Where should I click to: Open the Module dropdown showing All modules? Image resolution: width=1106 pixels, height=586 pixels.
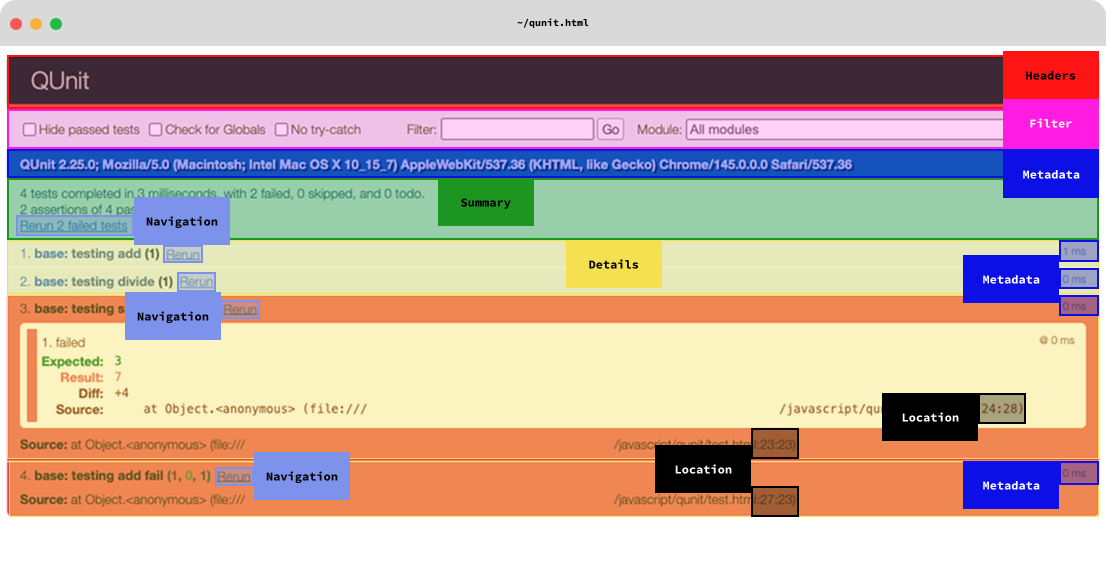click(844, 129)
